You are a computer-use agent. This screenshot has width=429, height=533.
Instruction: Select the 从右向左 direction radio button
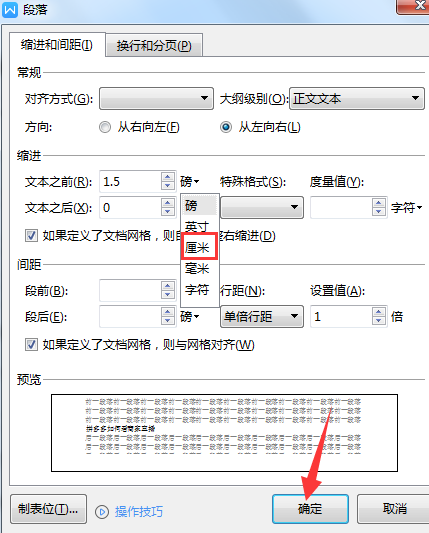(x=105, y=127)
